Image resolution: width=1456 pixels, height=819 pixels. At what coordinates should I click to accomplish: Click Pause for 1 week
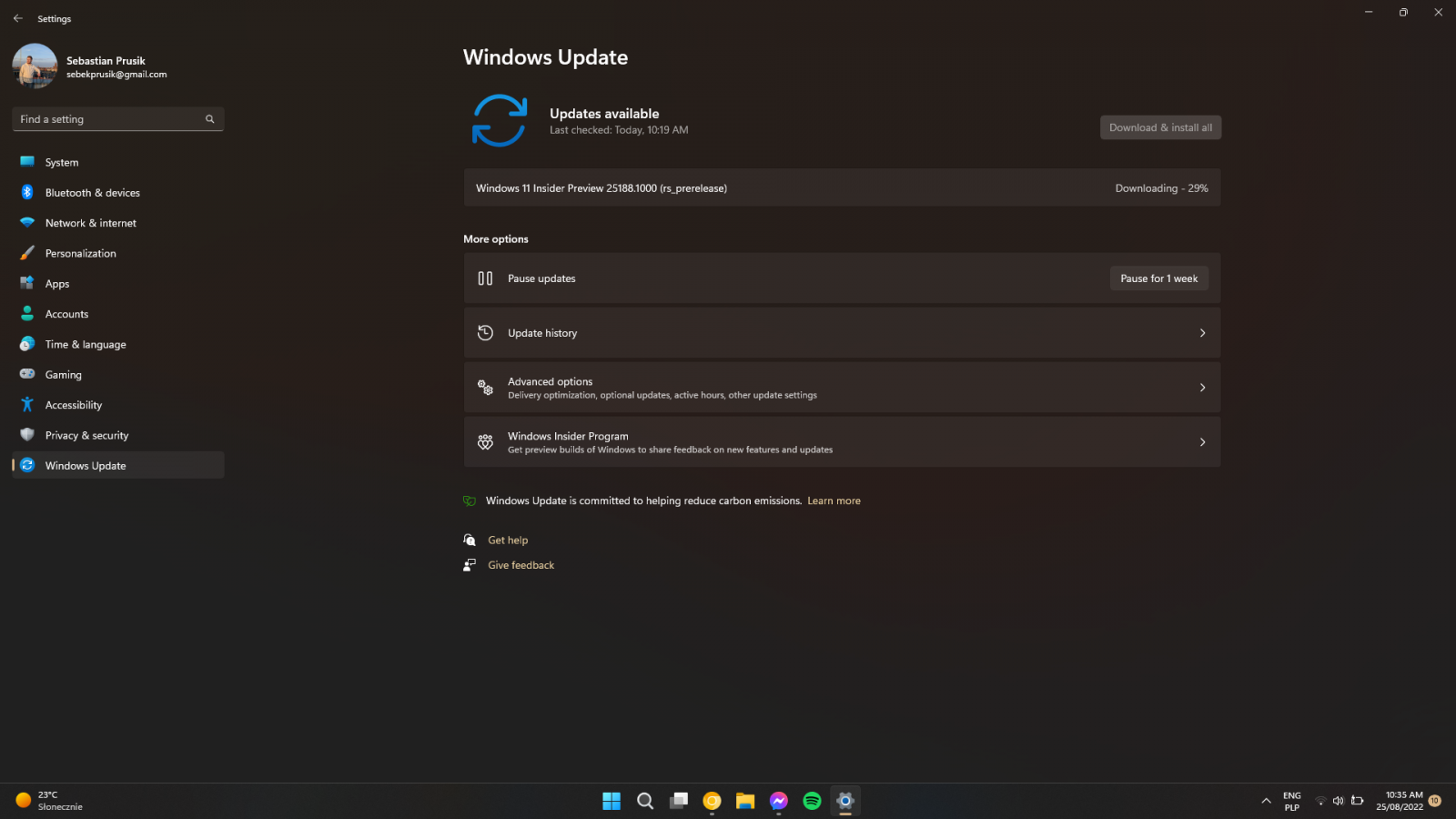pyautogui.click(x=1158, y=278)
